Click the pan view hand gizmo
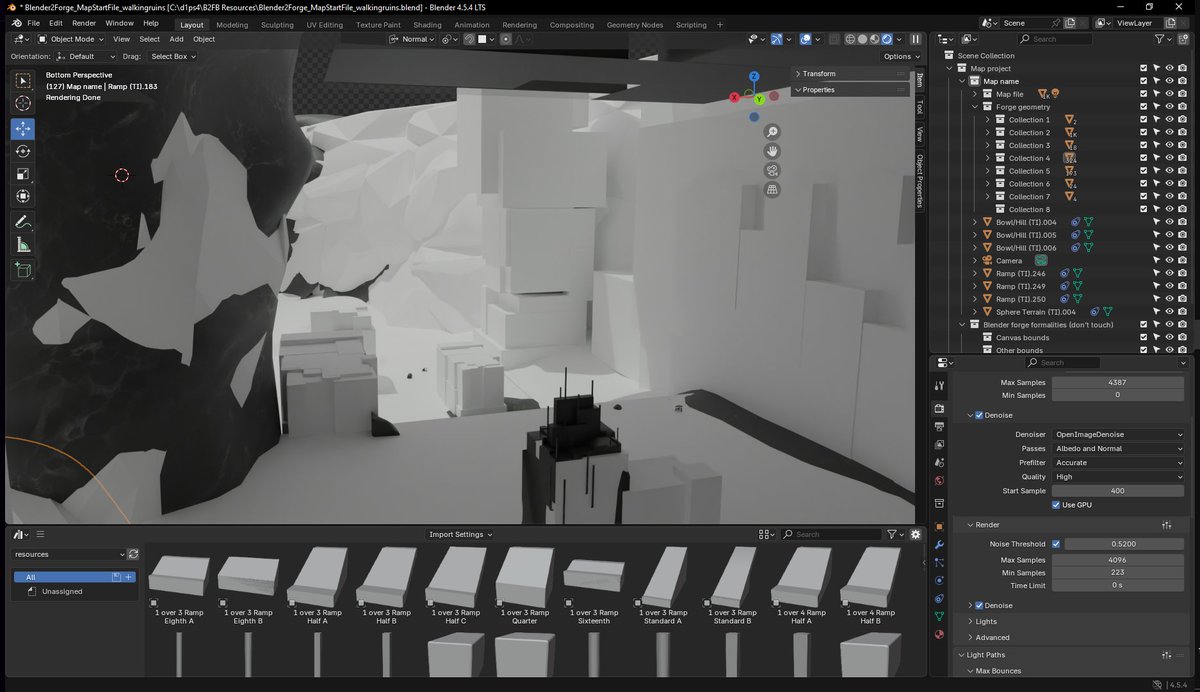The width and height of the screenshot is (1200, 692). point(773,151)
